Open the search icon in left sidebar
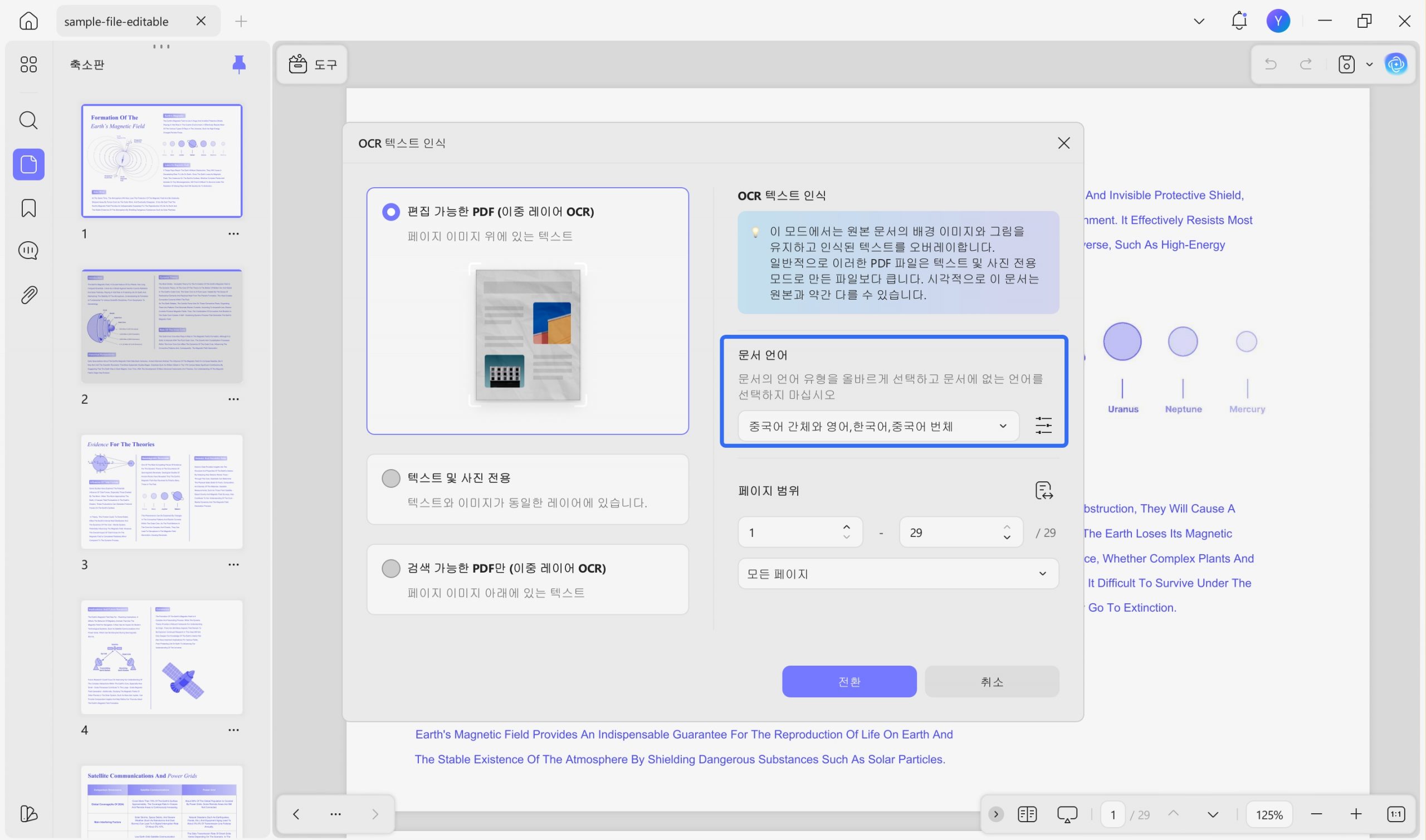 pyautogui.click(x=28, y=120)
